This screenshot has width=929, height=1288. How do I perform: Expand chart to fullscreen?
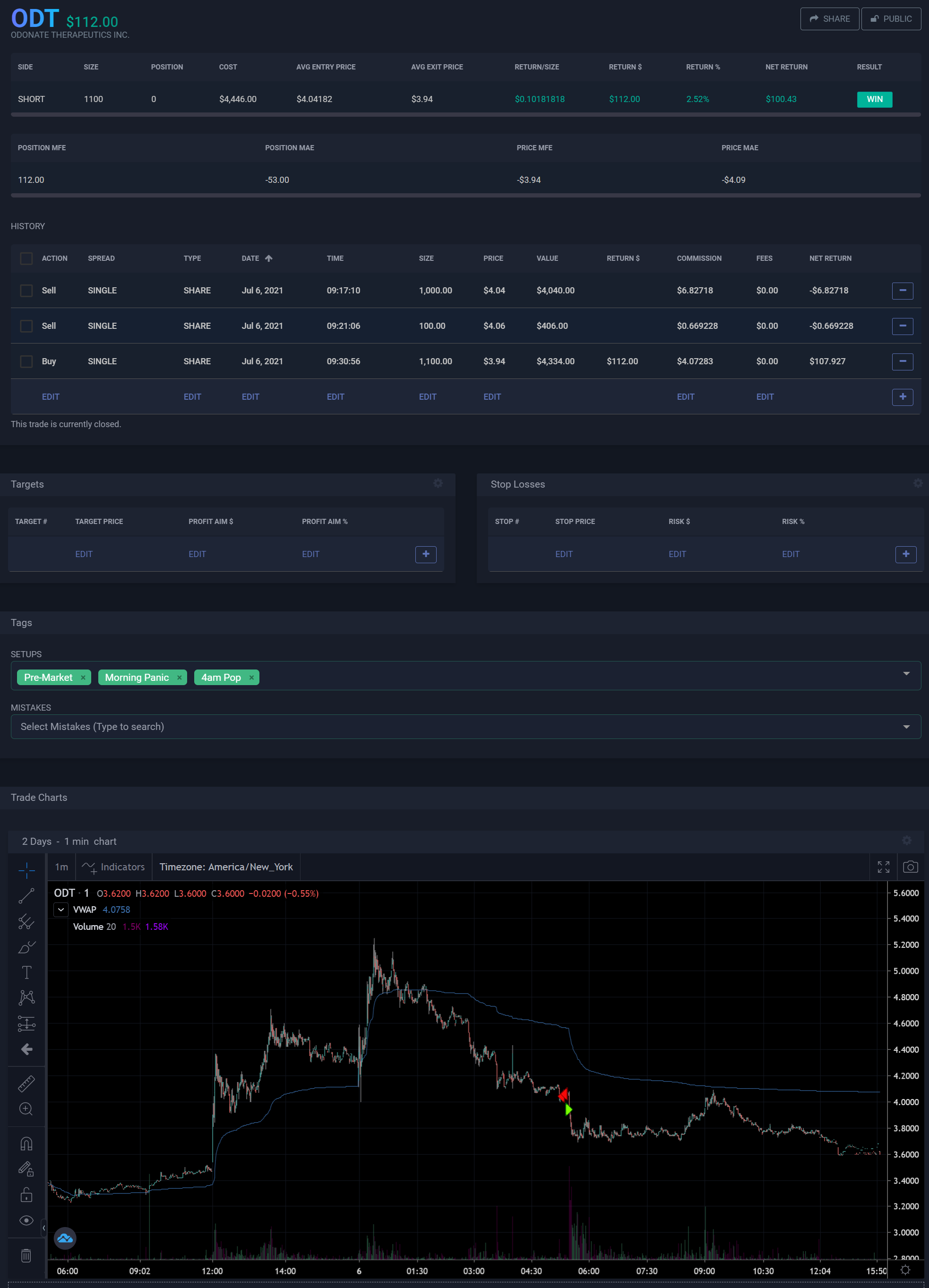(x=883, y=867)
